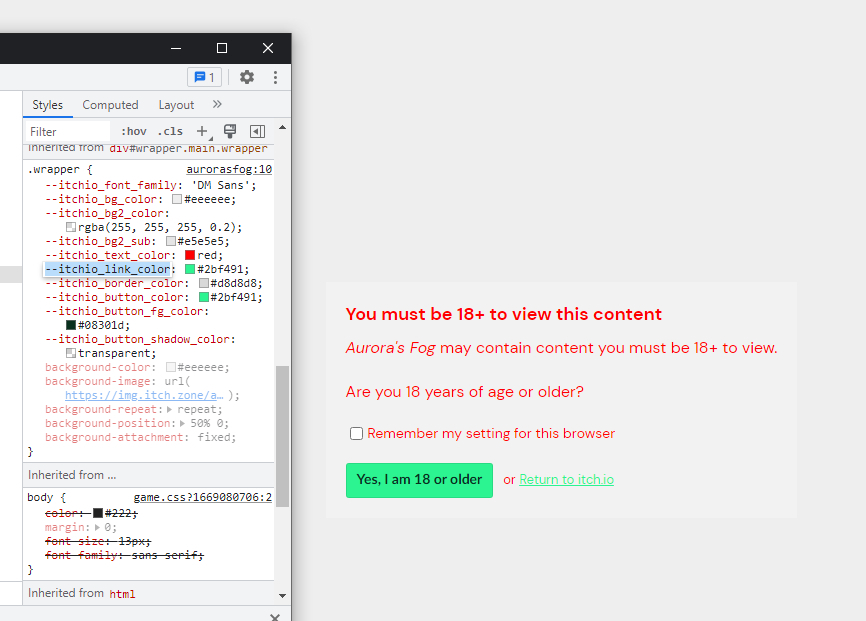This screenshot has height=621, width=866.
Task: Follow the Return to itch.io link
Action: point(567,480)
